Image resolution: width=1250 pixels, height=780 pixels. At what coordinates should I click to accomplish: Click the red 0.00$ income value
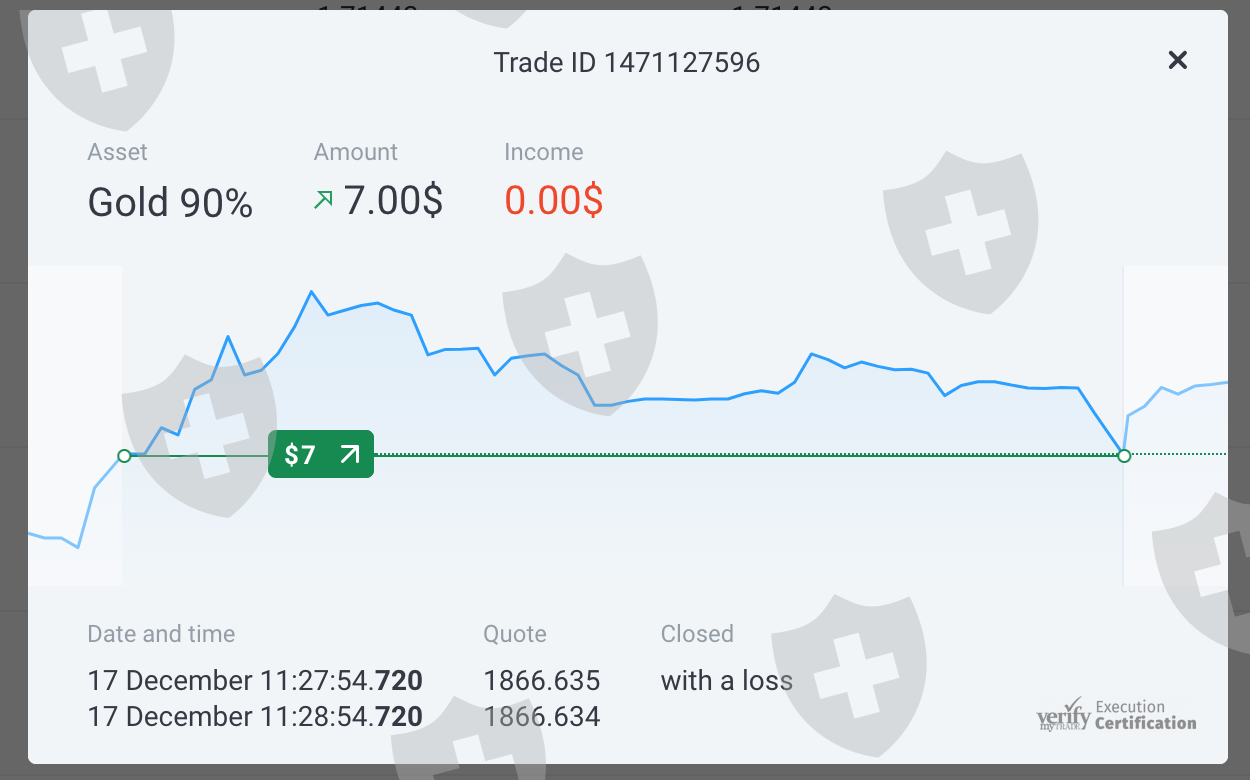pos(553,201)
